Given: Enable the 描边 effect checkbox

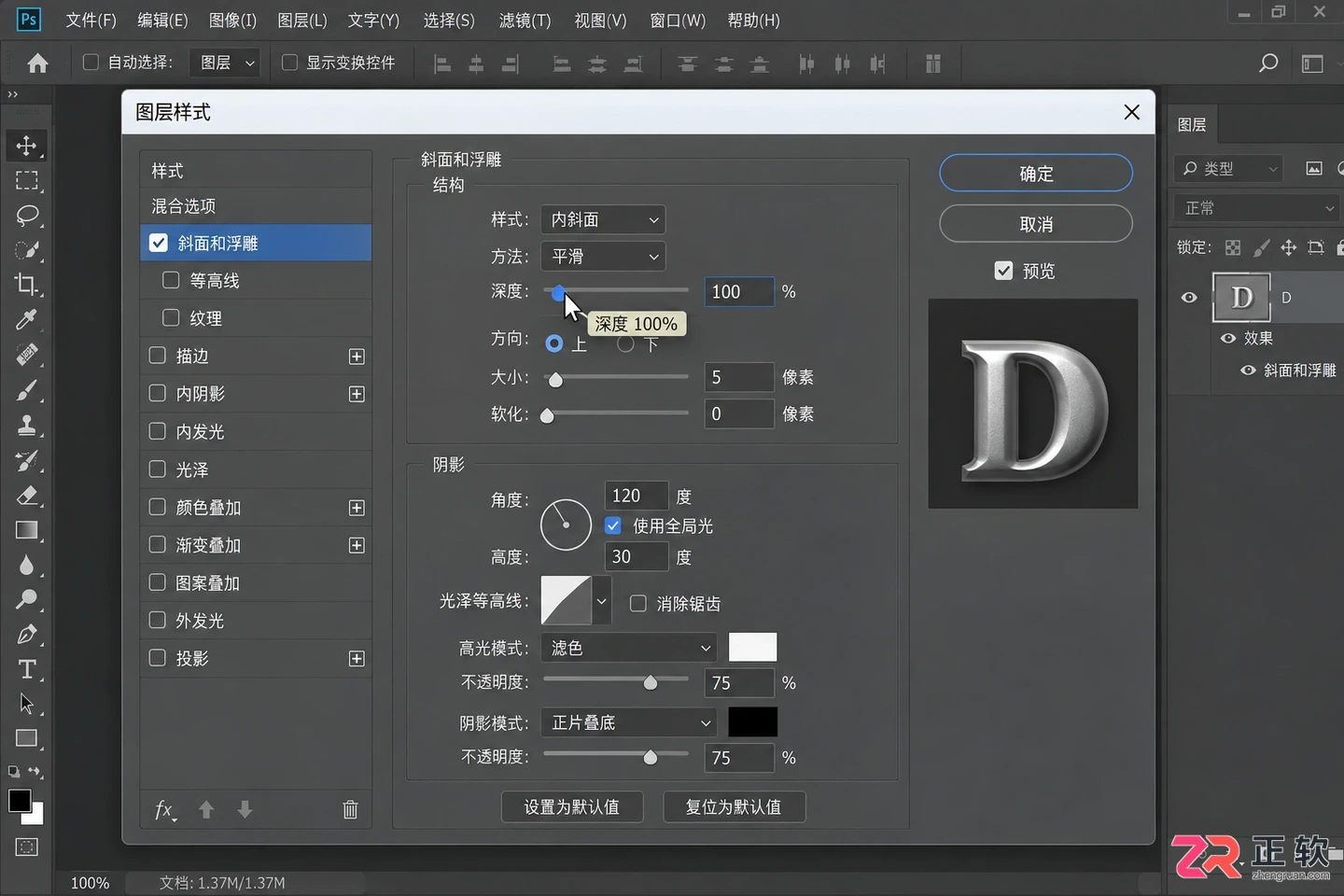Looking at the screenshot, I should (158, 356).
